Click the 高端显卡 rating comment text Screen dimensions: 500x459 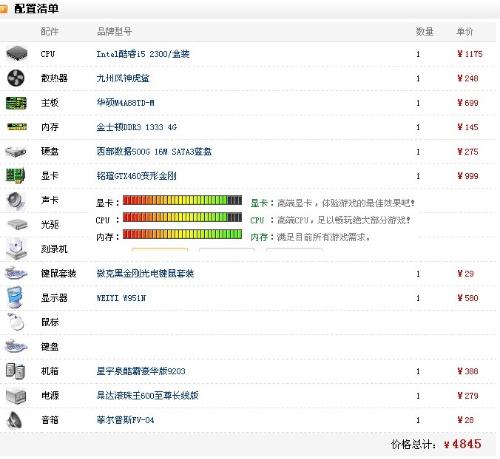tap(346, 203)
